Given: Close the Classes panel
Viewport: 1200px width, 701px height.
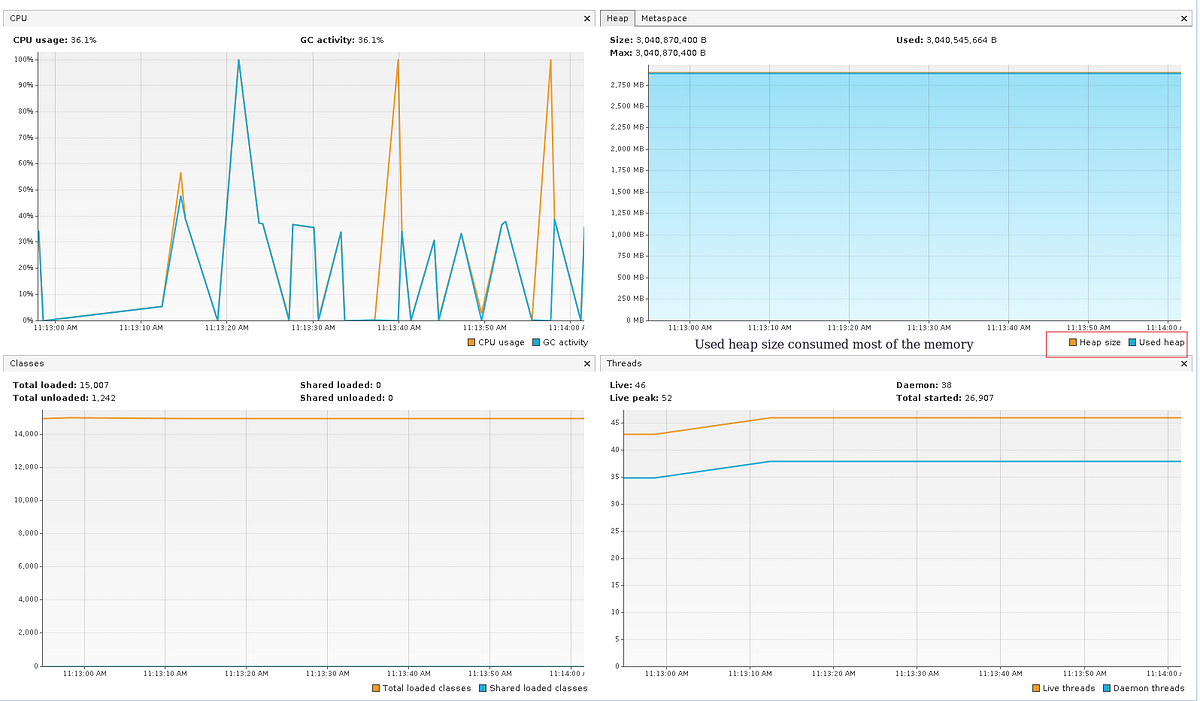Looking at the screenshot, I should coord(588,364).
